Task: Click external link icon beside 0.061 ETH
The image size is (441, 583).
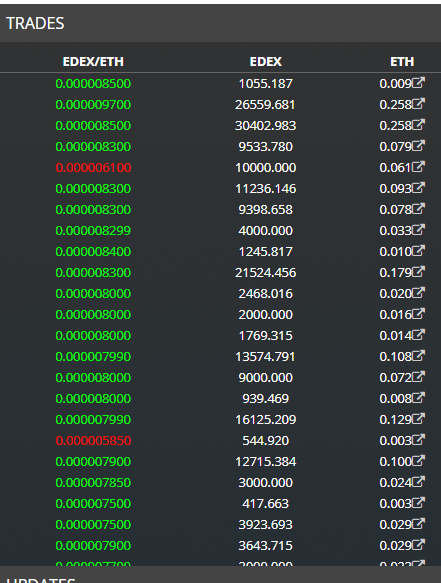Action: tap(418, 167)
